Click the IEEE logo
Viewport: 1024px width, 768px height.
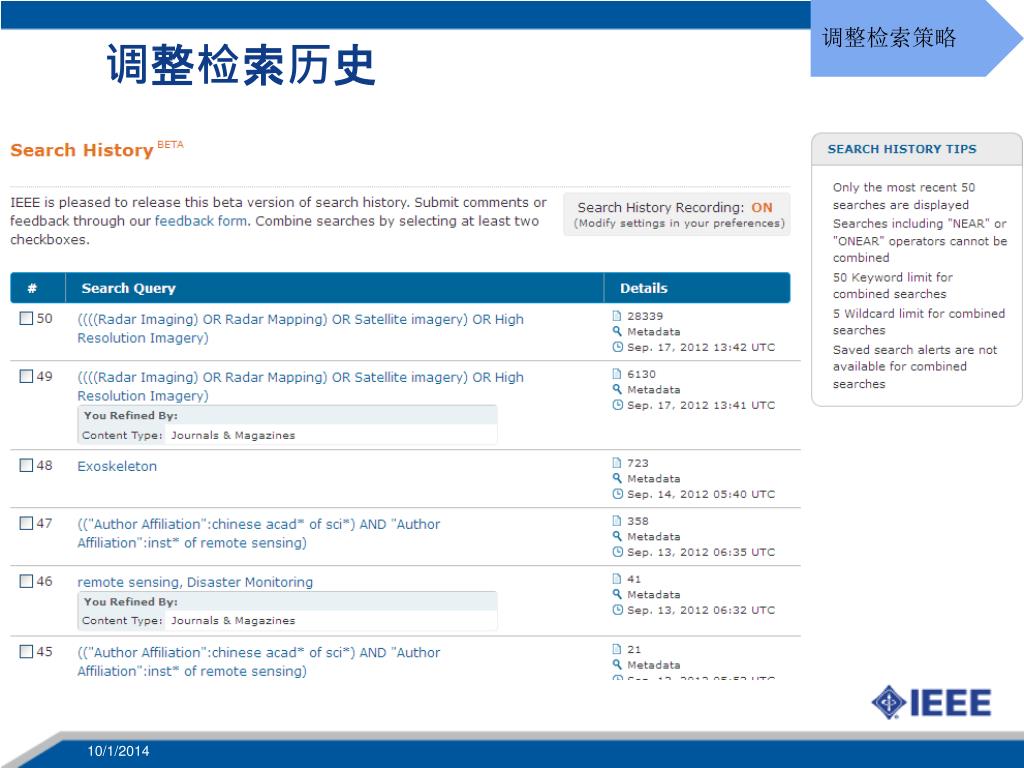931,703
